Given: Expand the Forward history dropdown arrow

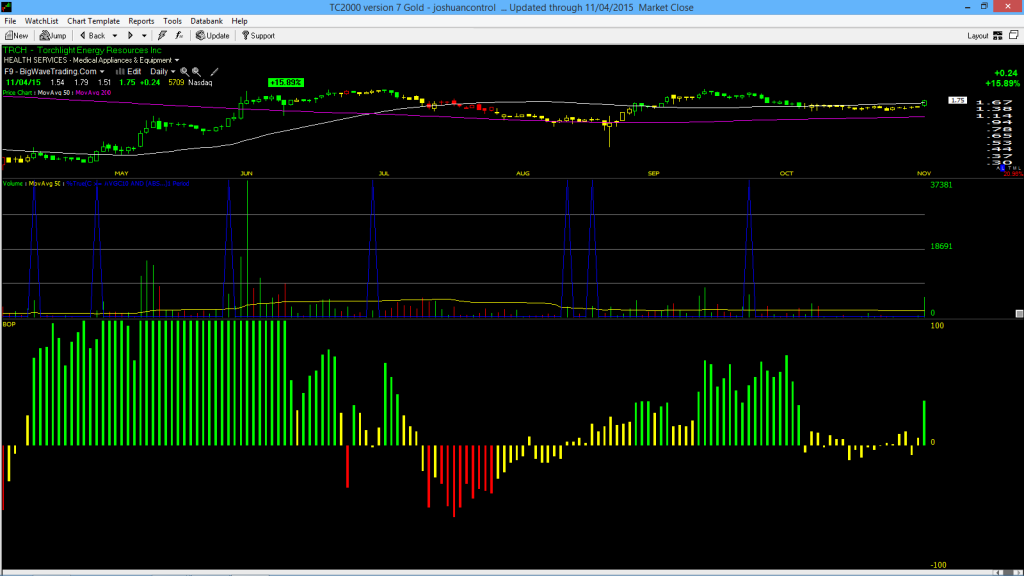Looking at the screenshot, I should (144, 36).
